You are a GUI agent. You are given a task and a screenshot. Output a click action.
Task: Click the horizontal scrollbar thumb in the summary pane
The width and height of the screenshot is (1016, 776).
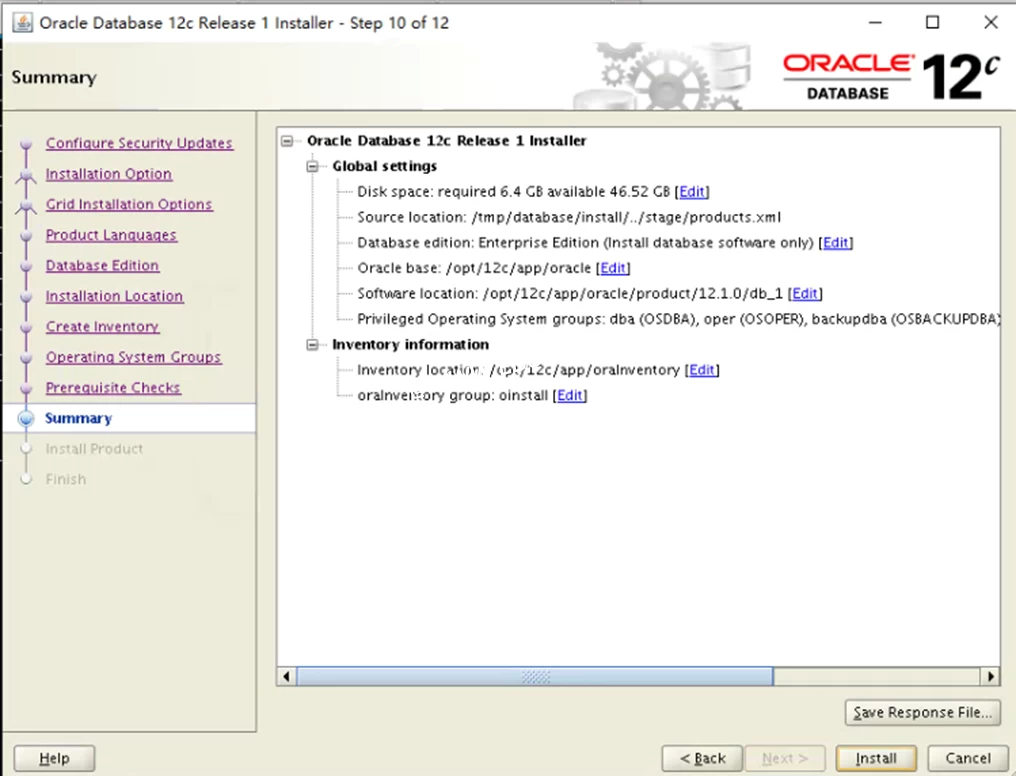(x=535, y=677)
